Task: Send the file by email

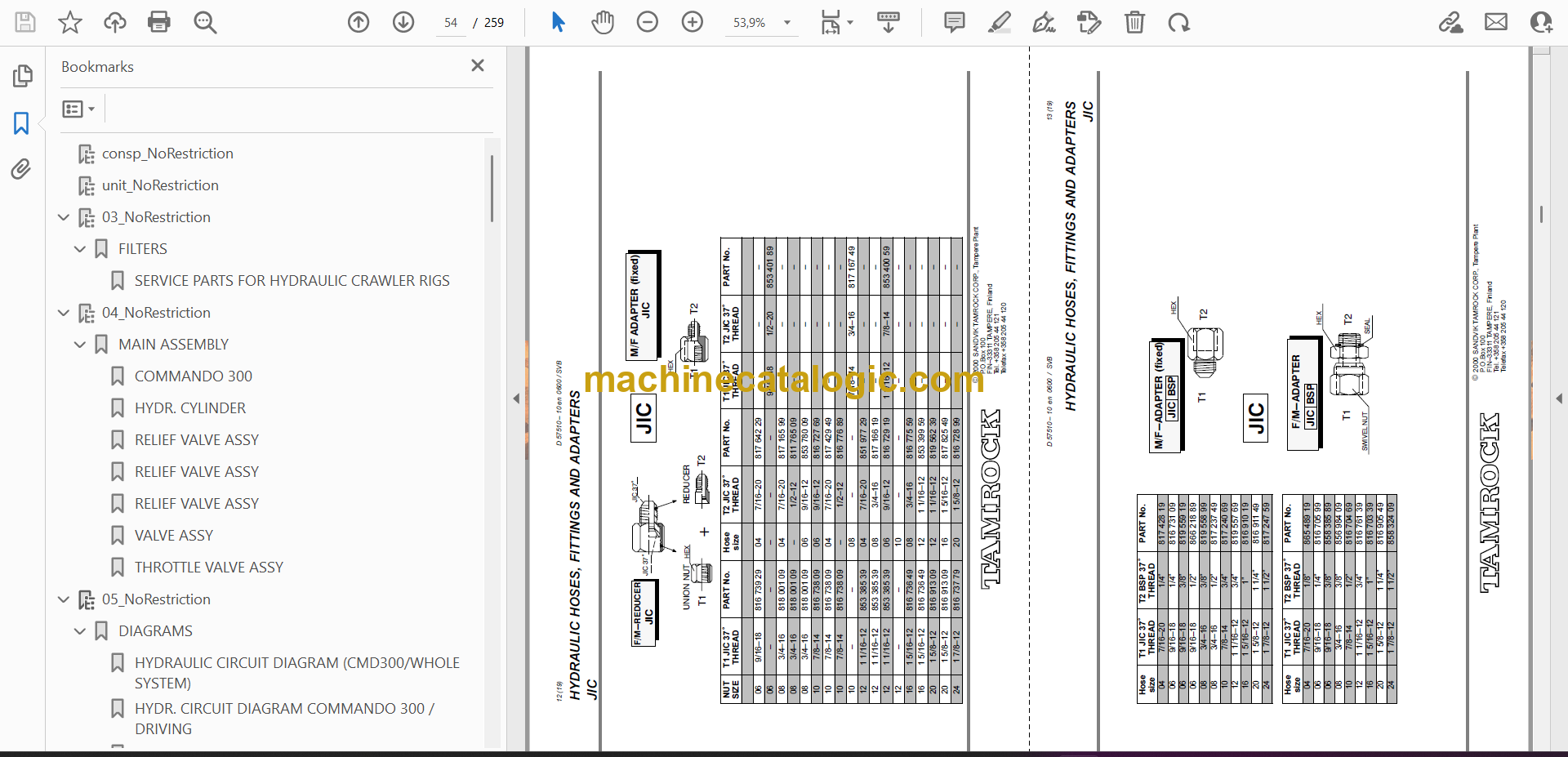Action: [1496, 22]
